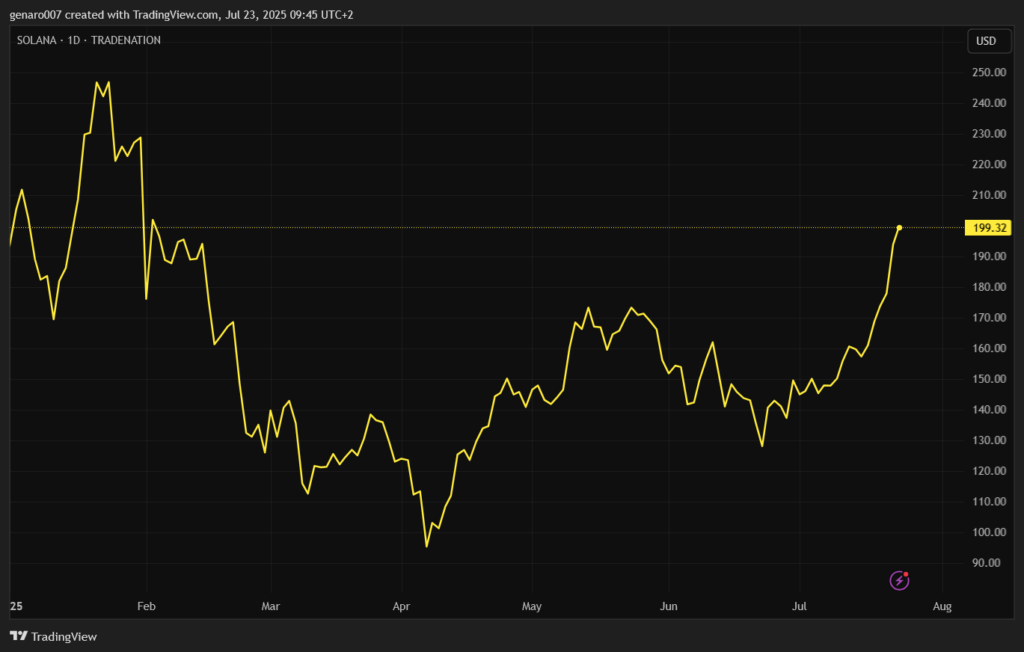
Task: Click the 250.00 price axis label
Action: pyautogui.click(x=988, y=73)
